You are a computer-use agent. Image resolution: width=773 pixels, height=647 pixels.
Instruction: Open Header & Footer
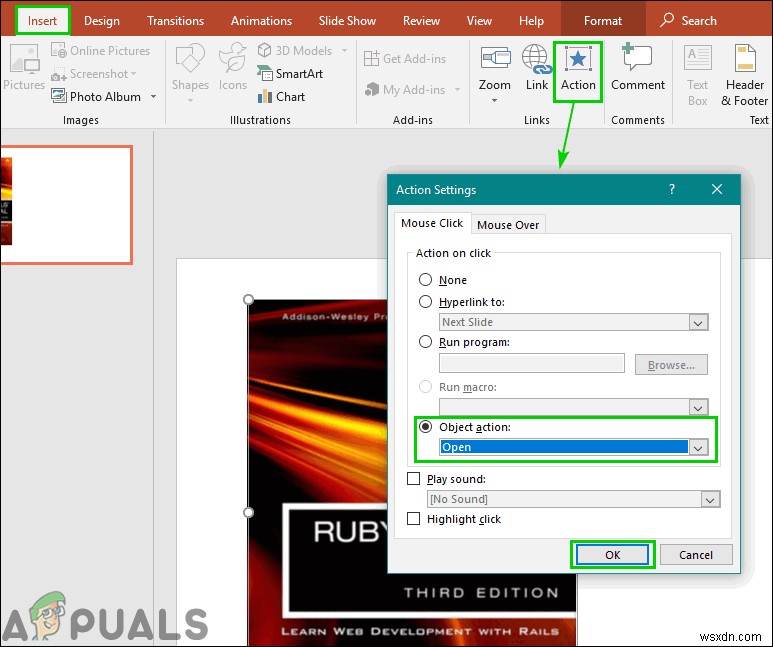pyautogui.click(x=744, y=75)
